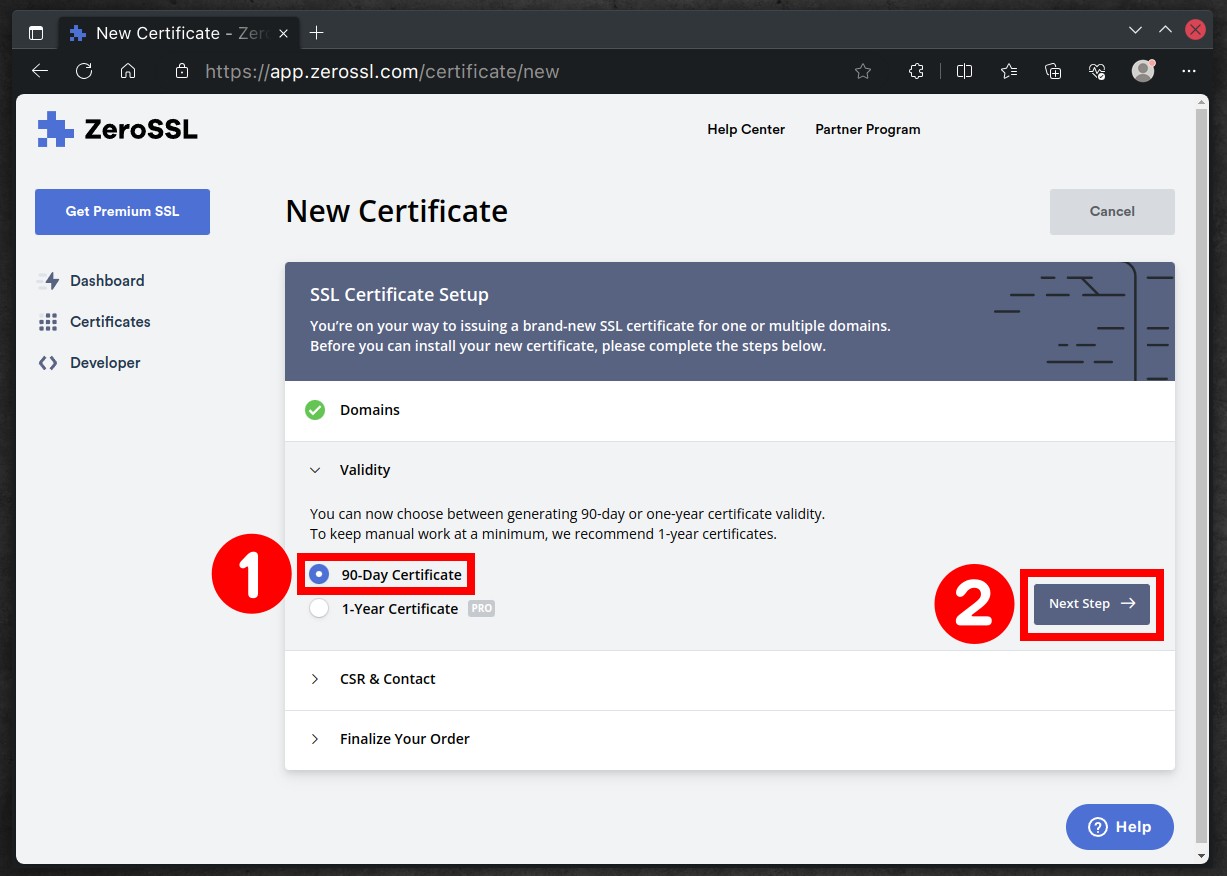Image resolution: width=1227 pixels, height=876 pixels.
Task: Minimize the window with the down-chevron button
Action: click(x=1135, y=30)
